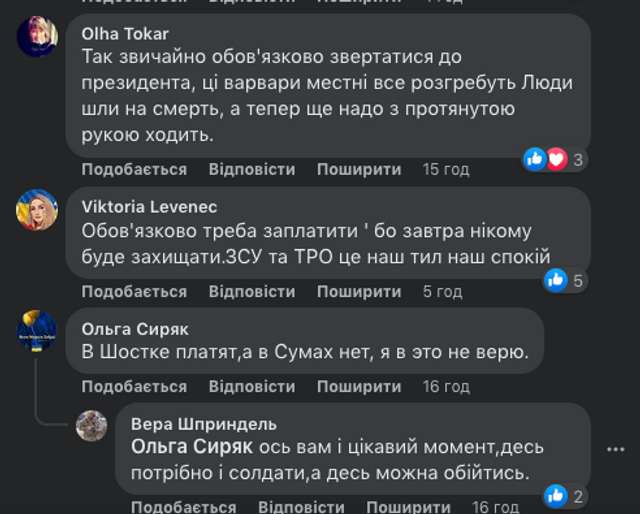Open Viktoria Levenec's avatar
Viewport: 640px width, 514px height.
(38, 210)
